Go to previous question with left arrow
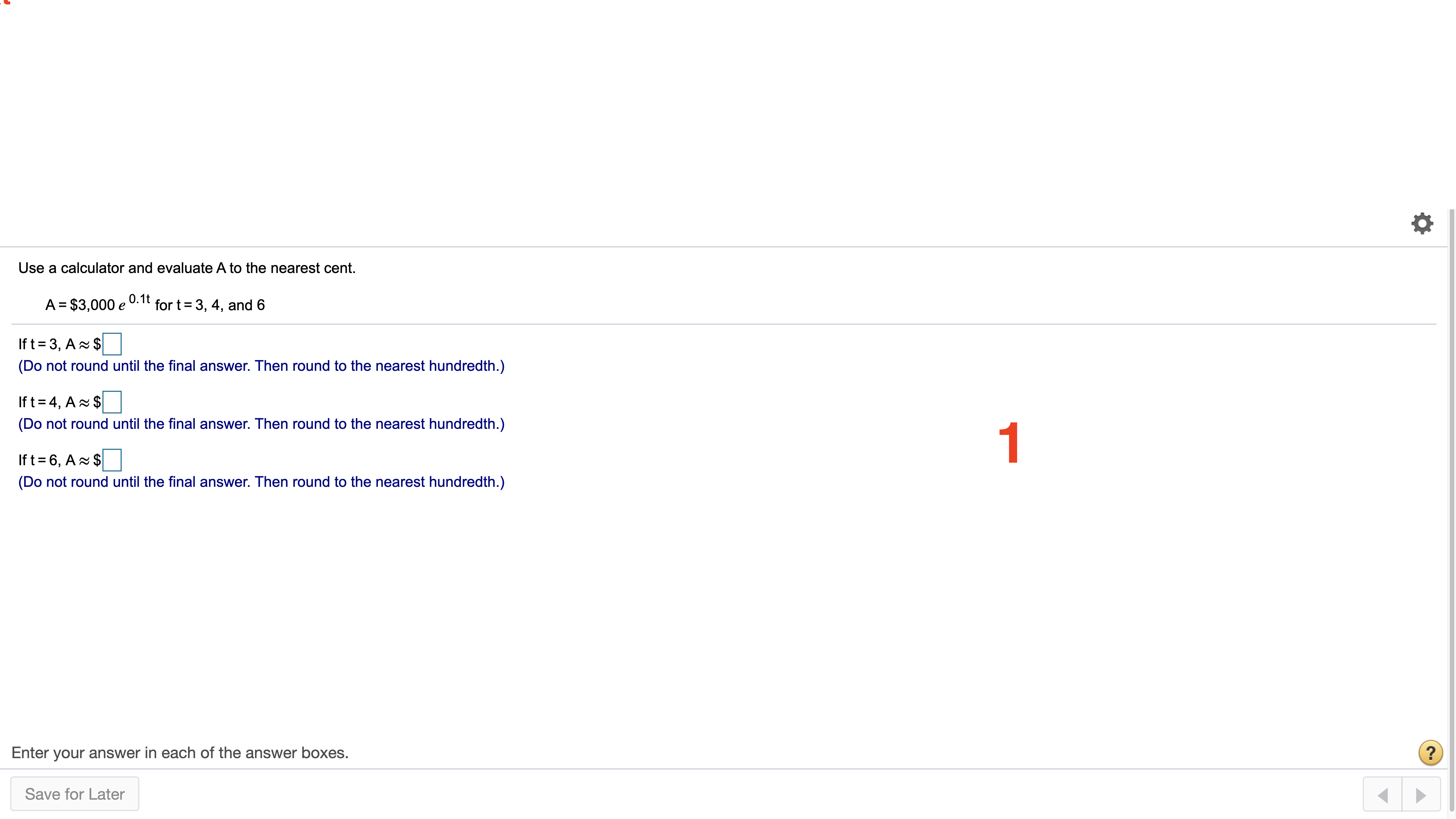This screenshot has width=1456, height=819. 1383,795
